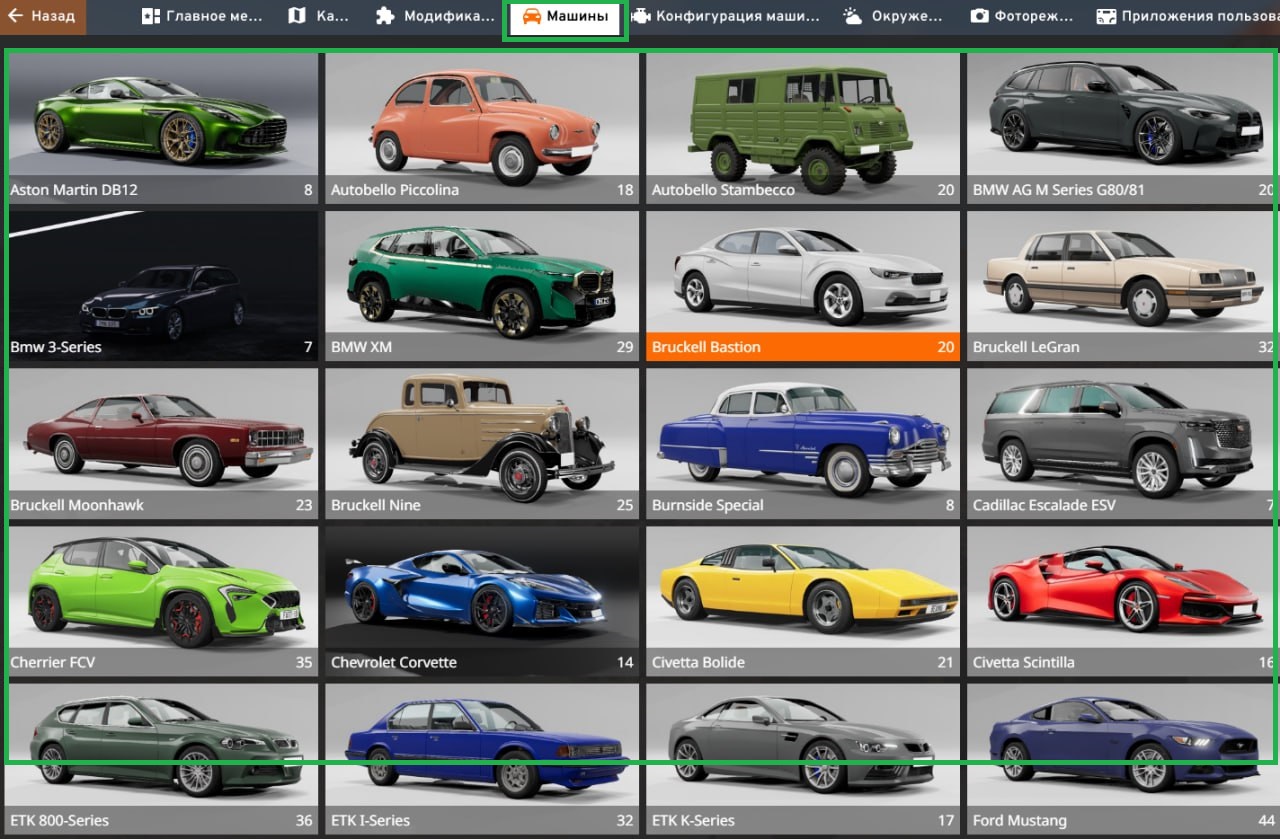Viewport: 1280px width, 839px height.
Task: Open the Конфигурация машины tab
Action: (x=725, y=16)
